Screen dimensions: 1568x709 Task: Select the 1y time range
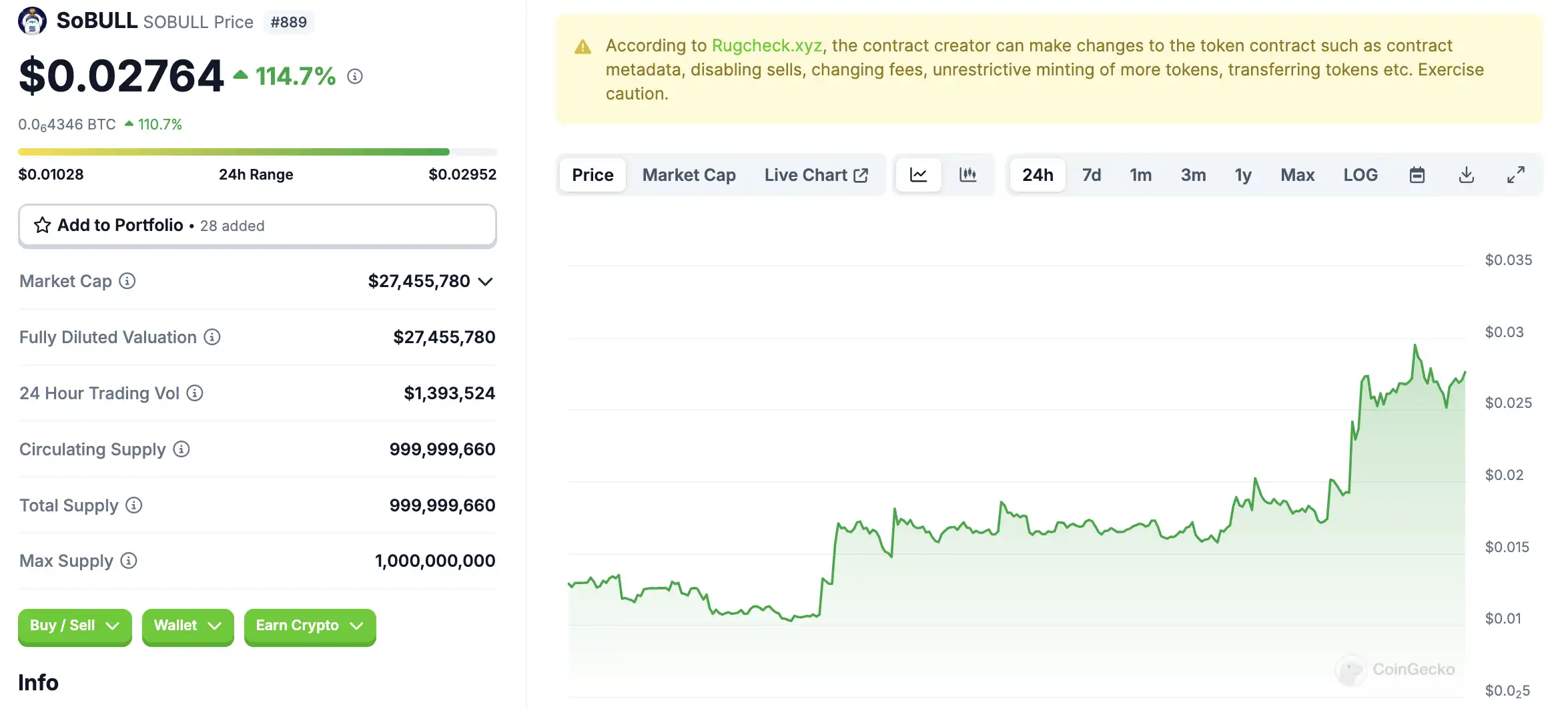point(1242,175)
